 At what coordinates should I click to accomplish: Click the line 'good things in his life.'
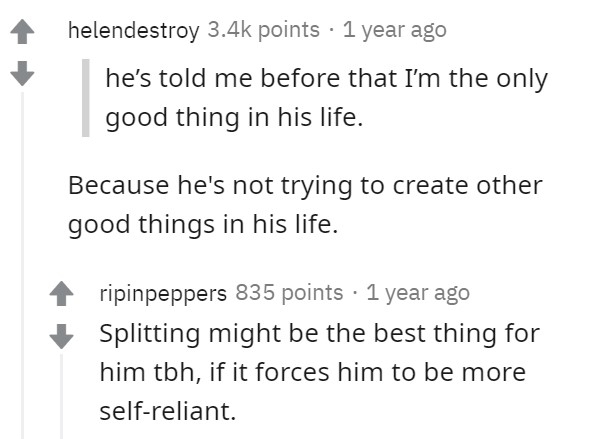pos(203,225)
